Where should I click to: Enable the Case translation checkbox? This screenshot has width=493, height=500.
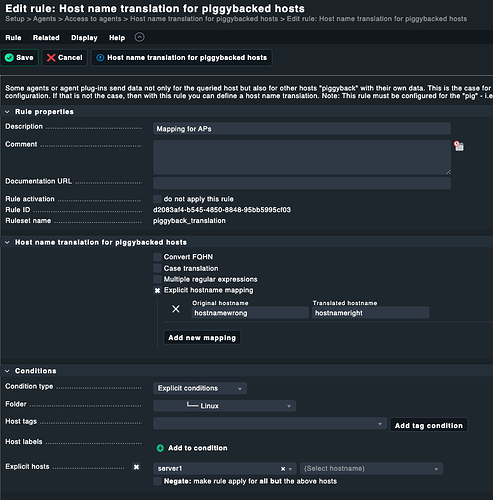(157, 268)
